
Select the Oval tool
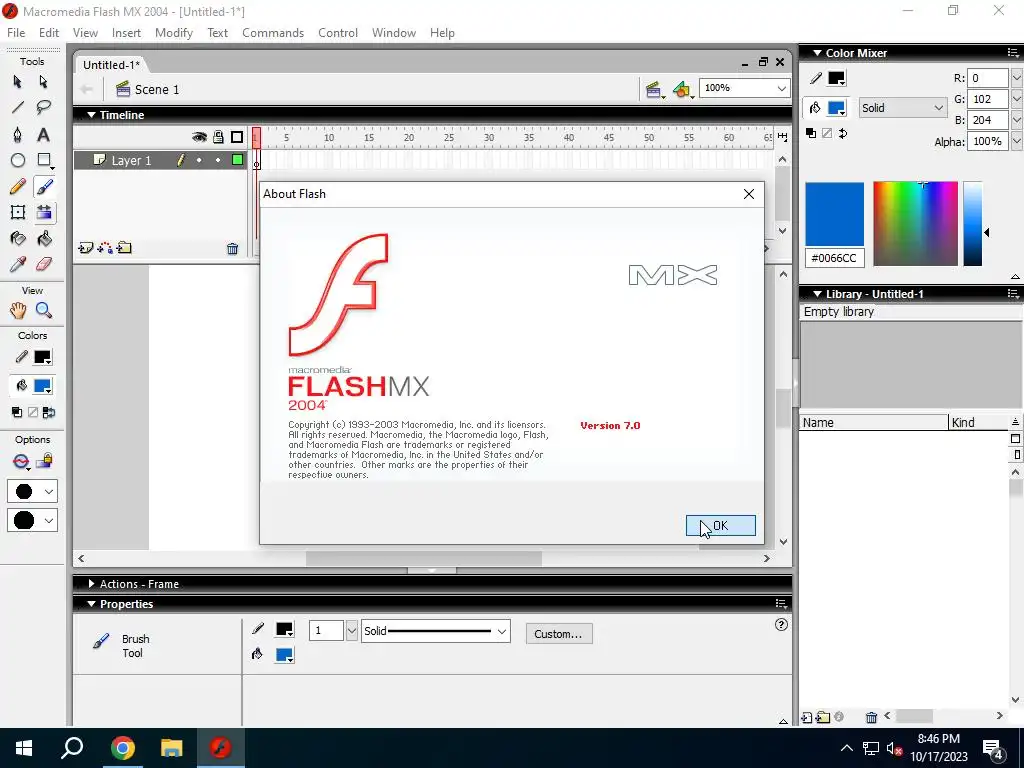pyautogui.click(x=18, y=160)
